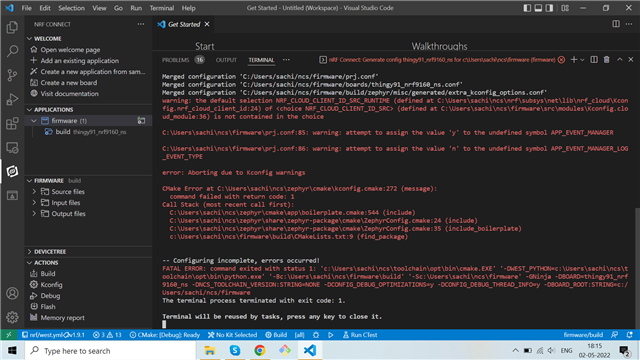This screenshot has height=360, width=640.
Task: Click status bar debug launch icon
Action: 316,335
